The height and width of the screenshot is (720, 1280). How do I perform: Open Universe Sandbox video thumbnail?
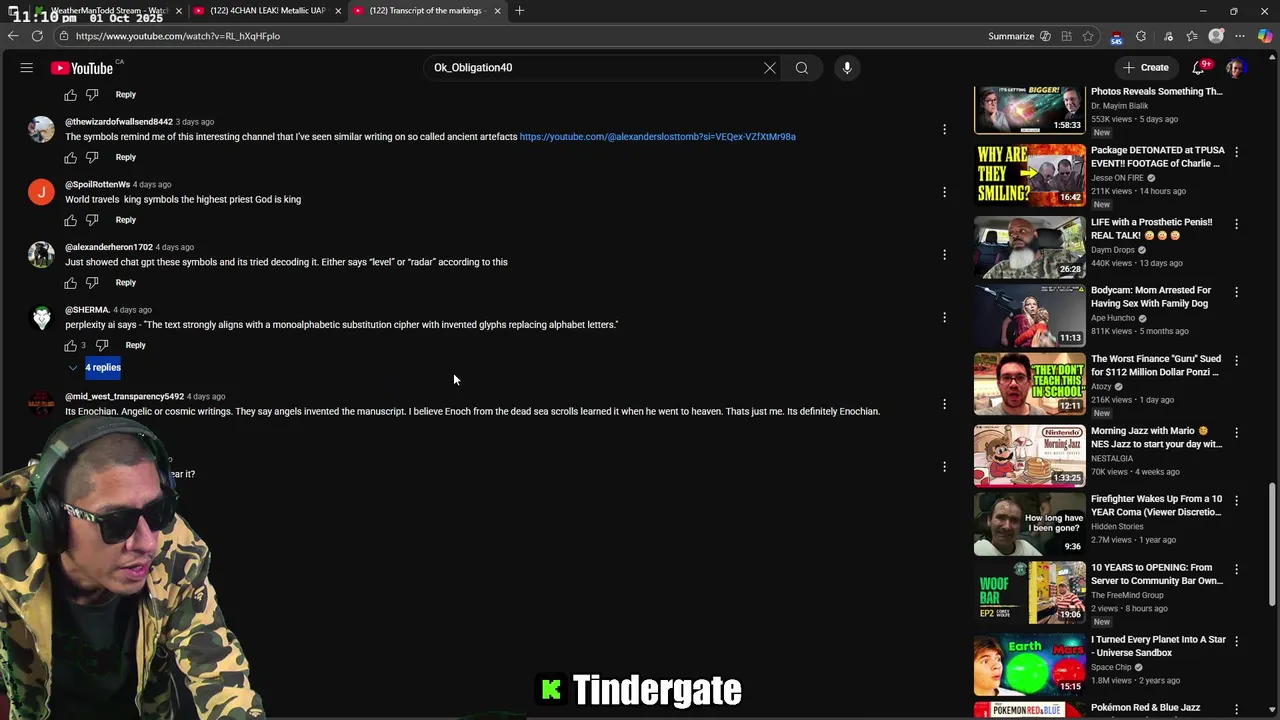pos(1029,664)
